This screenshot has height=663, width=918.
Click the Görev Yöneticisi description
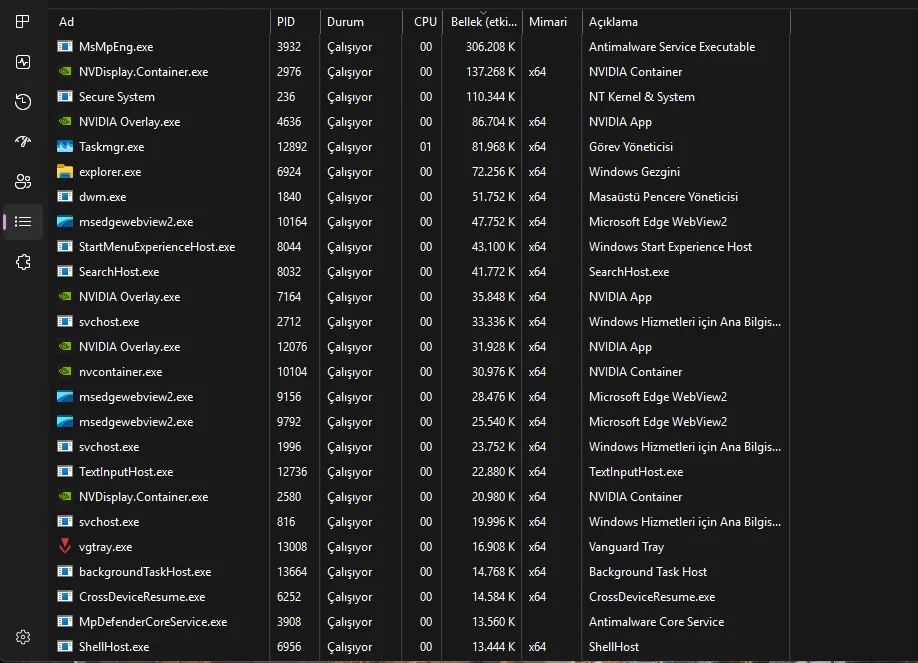(x=631, y=146)
